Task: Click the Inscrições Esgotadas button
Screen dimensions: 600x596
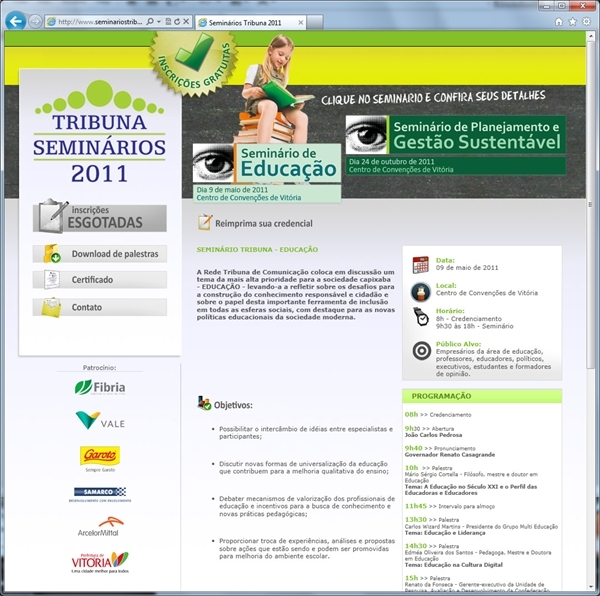Action: (x=99, y=217)
